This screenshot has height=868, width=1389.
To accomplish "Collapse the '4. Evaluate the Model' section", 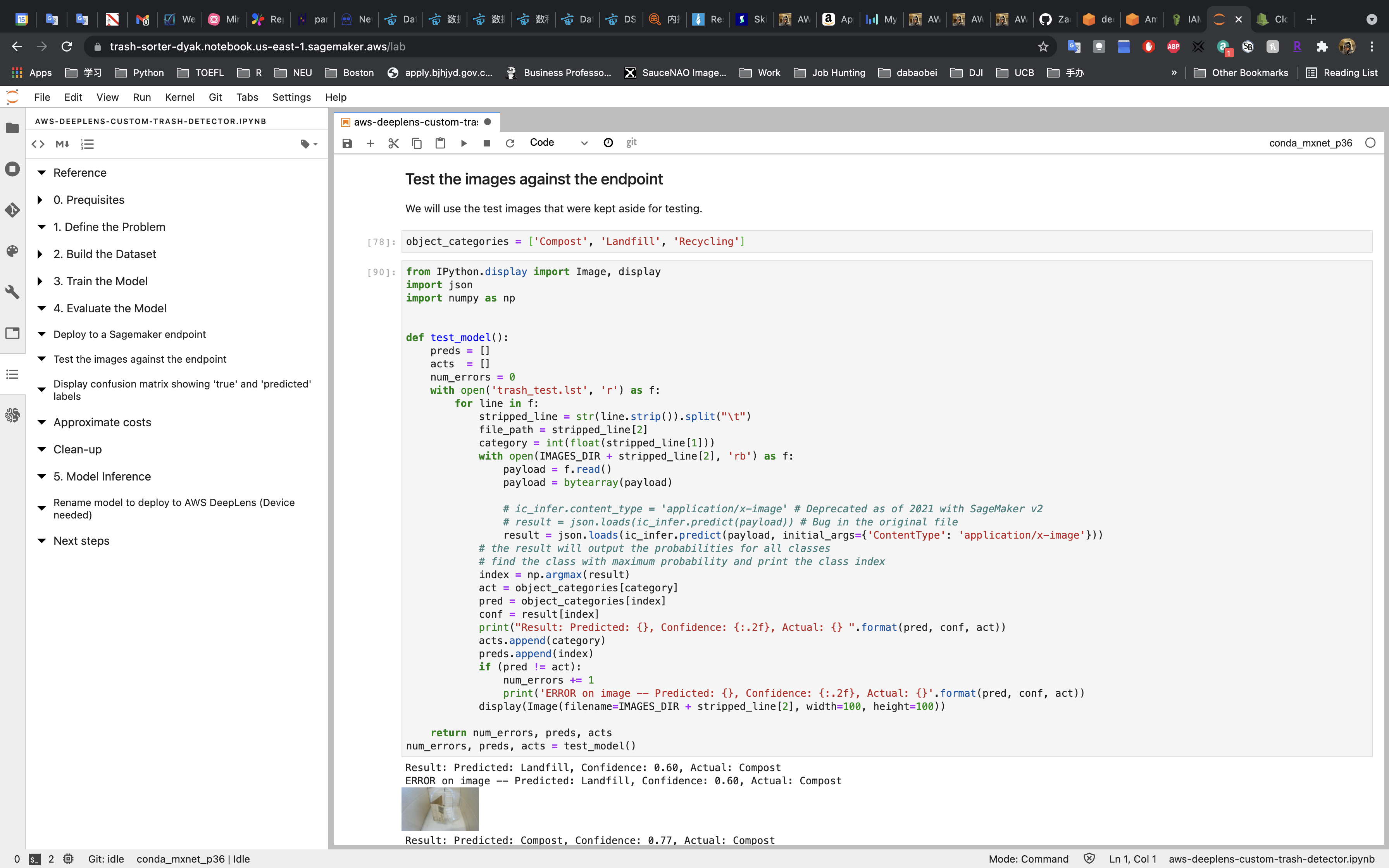I will click(41, 308).
